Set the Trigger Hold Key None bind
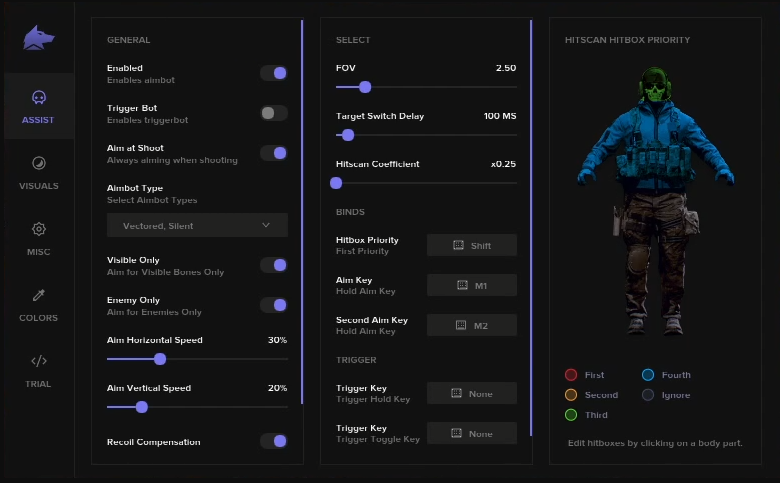 point(472,393)
